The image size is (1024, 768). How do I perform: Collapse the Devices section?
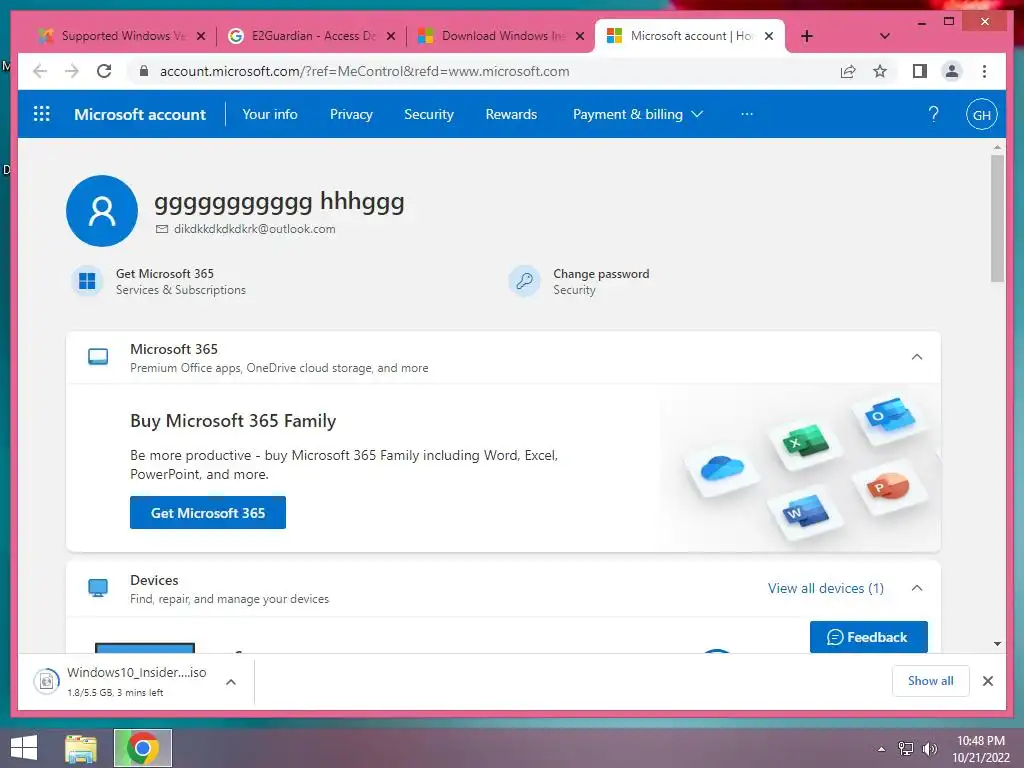point(917,588)
